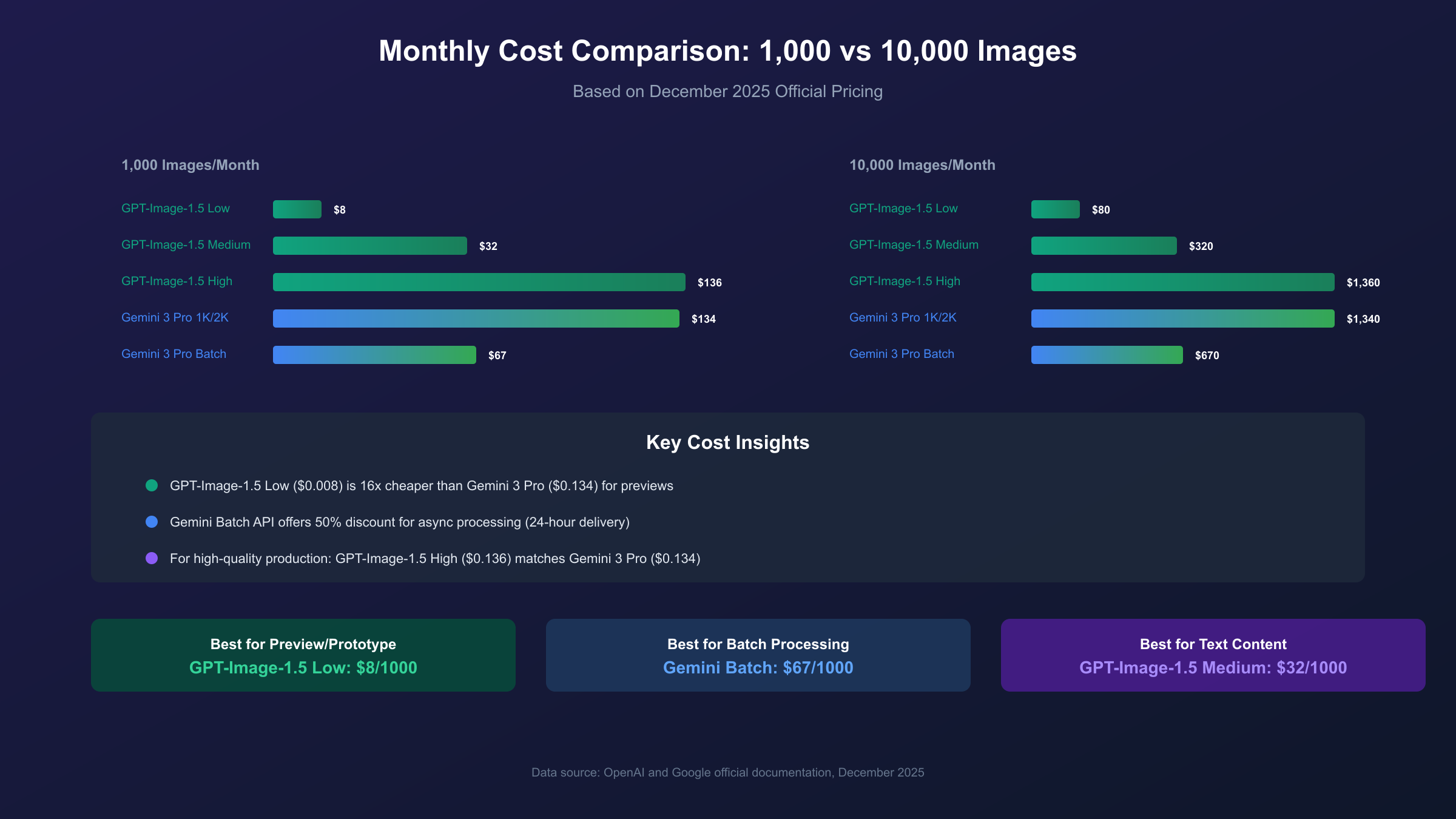Click the GPT-Image-1.5 Medium bar showing $320
1456x819 pixels.
(x=1104, y=245)
